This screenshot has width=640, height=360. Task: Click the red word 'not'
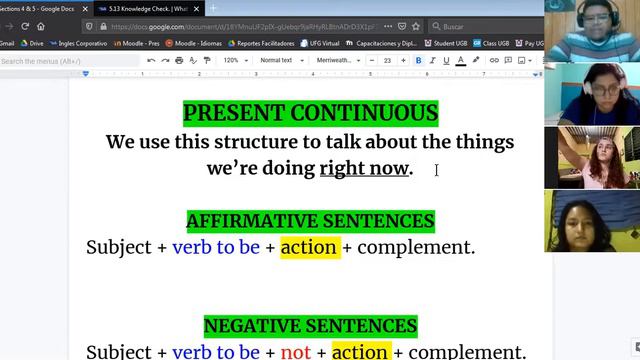[x=296, y=352]
